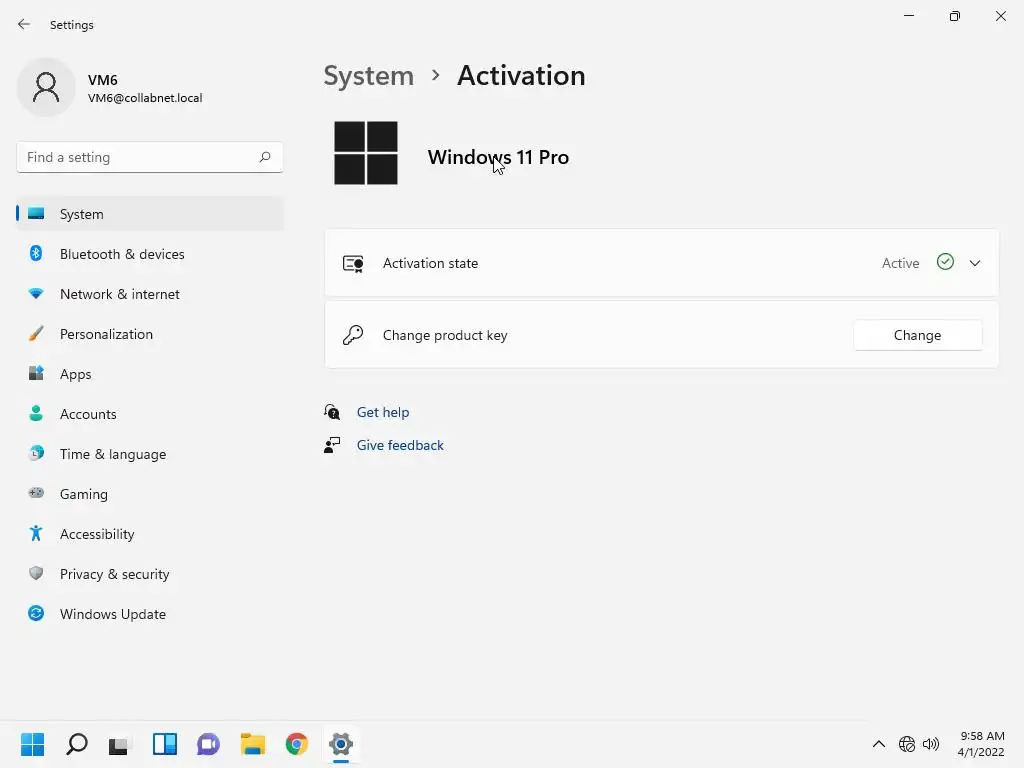Expand the Activation state chevron

975,263
